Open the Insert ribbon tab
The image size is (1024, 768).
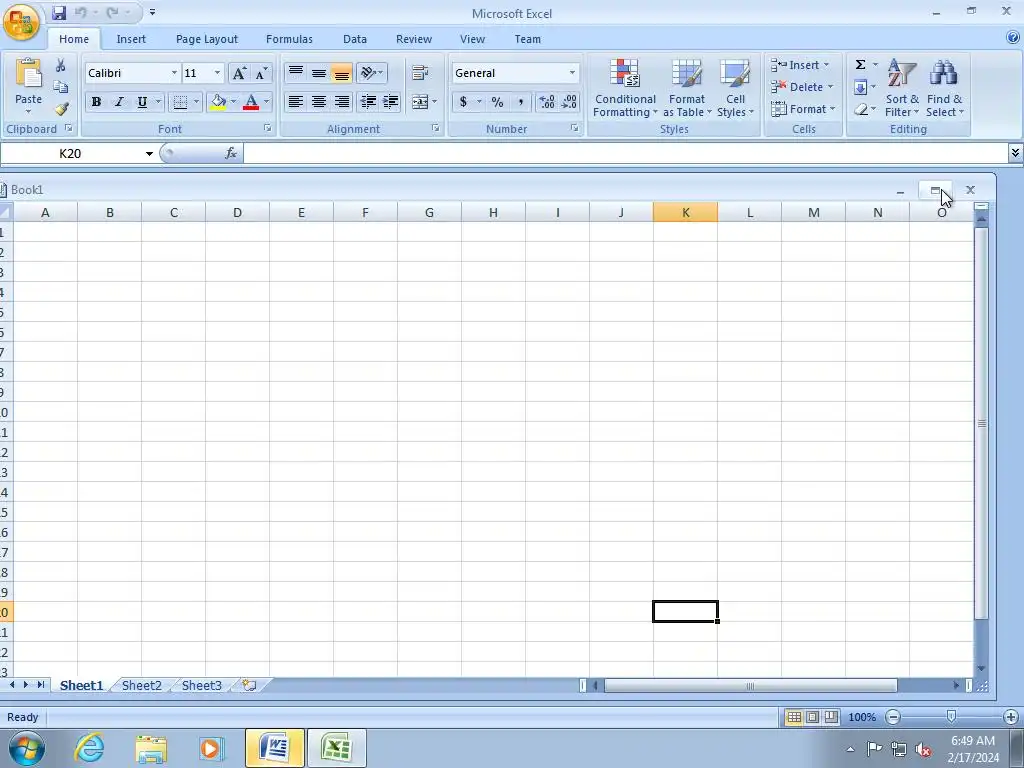[131, 39]
